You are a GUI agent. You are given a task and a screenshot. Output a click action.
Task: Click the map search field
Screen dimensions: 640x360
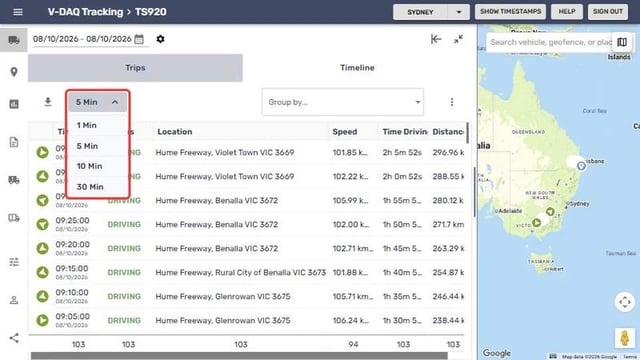(549, 42)
